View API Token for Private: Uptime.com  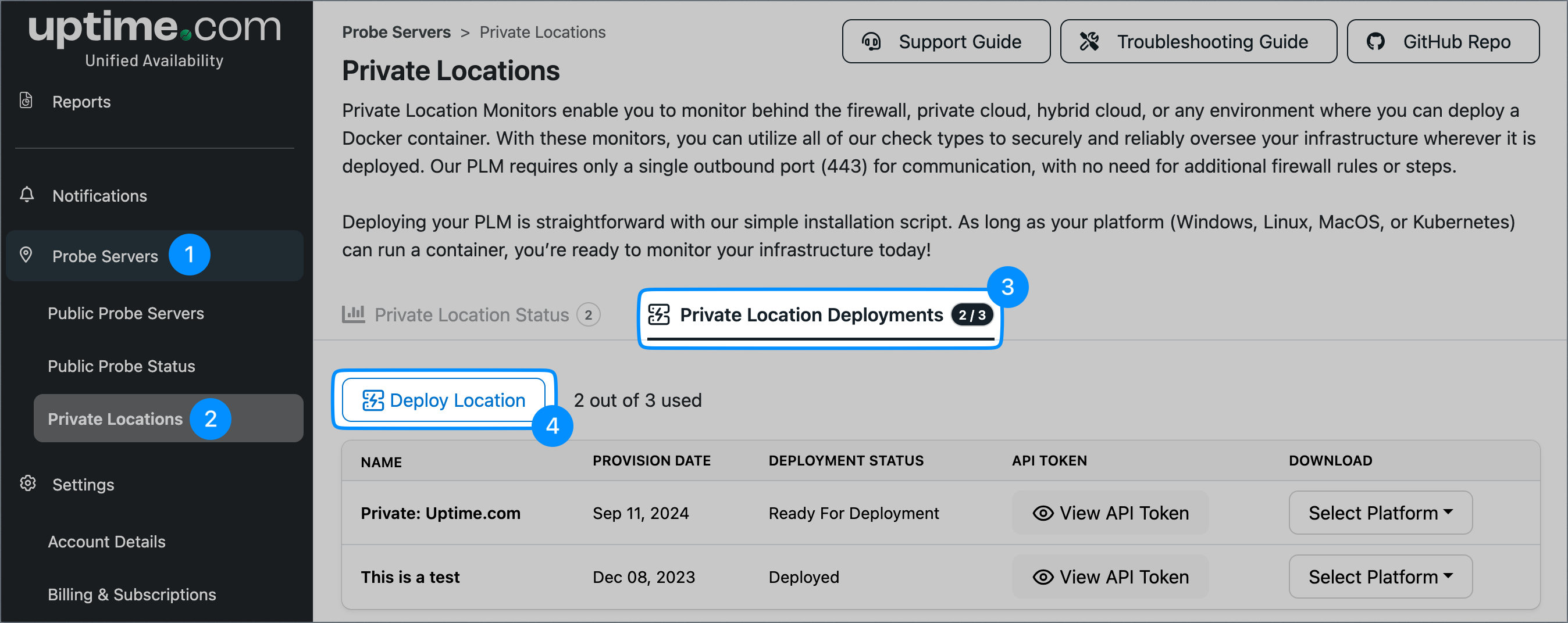coord(1110,513)
